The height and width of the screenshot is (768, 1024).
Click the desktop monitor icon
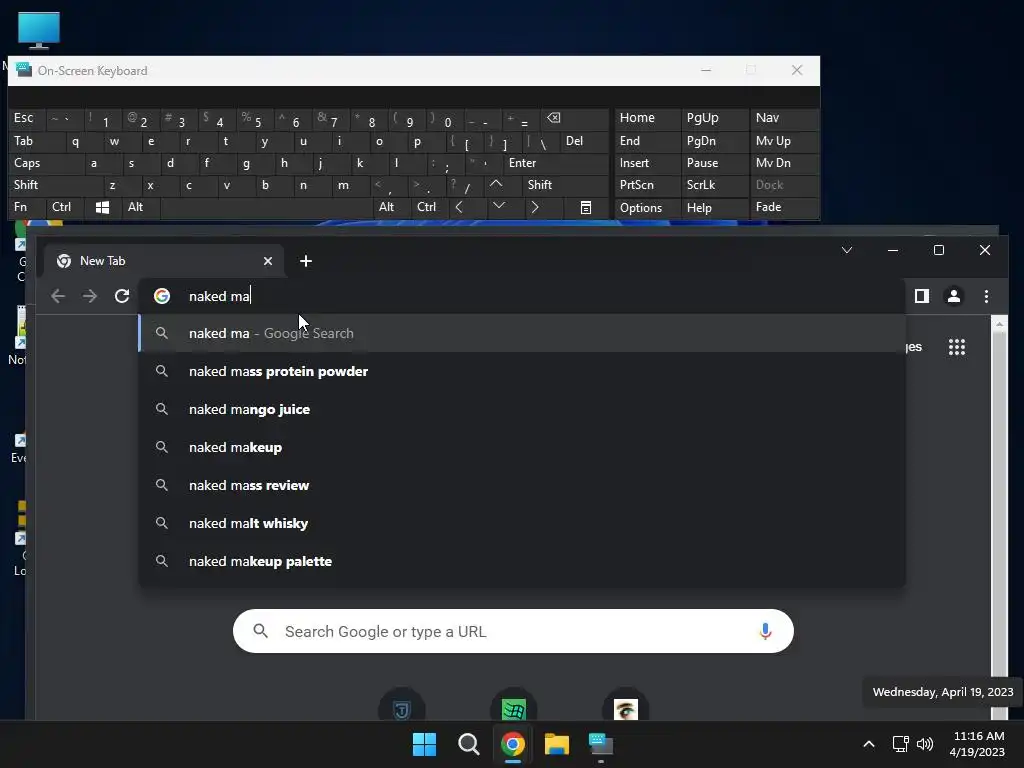pyautogui.click(x=39, y=30)
